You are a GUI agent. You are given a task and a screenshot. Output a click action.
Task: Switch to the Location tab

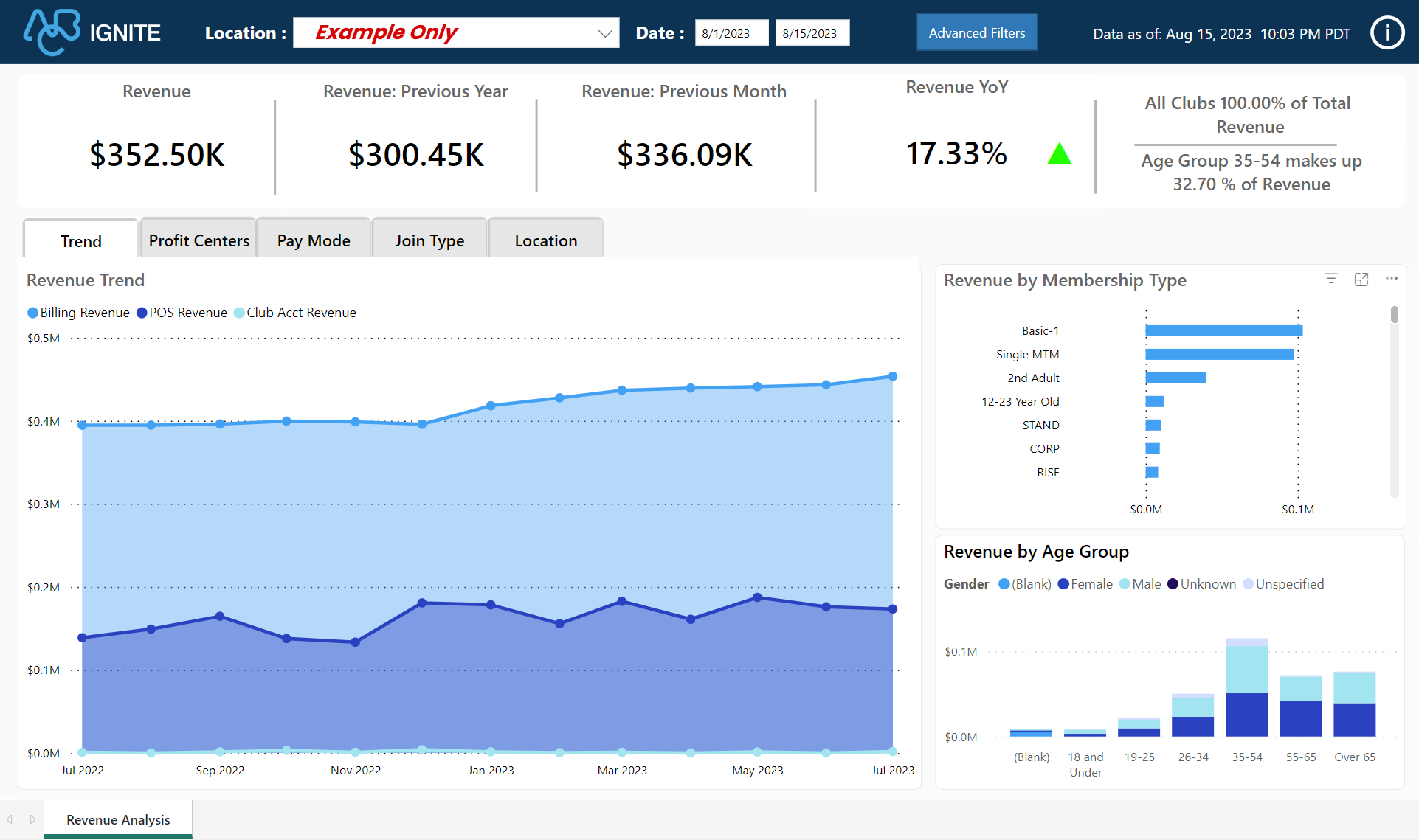(546, 238)
